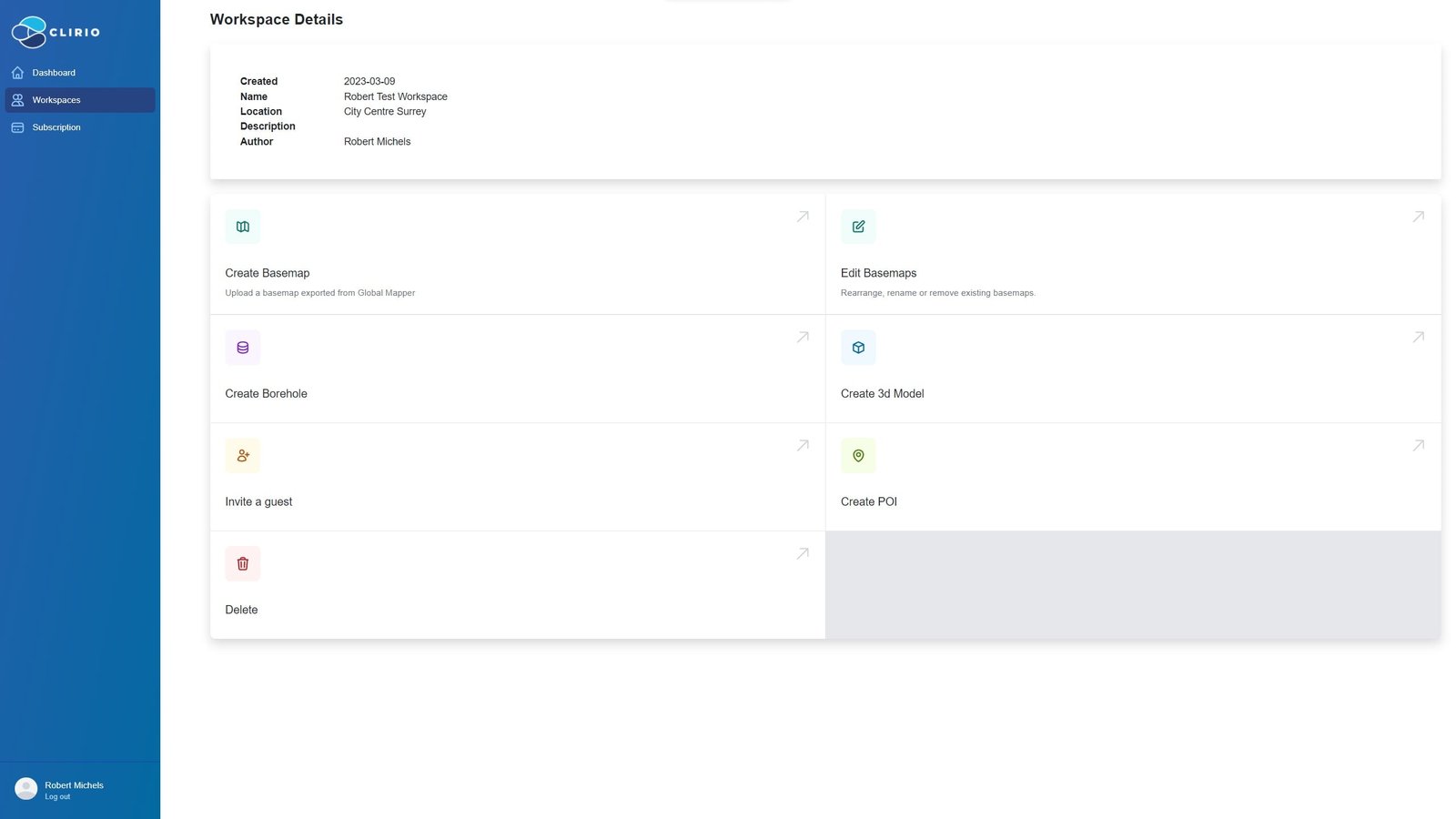
Task: Click the Clirio logo
Action: (x=56, y=32)
